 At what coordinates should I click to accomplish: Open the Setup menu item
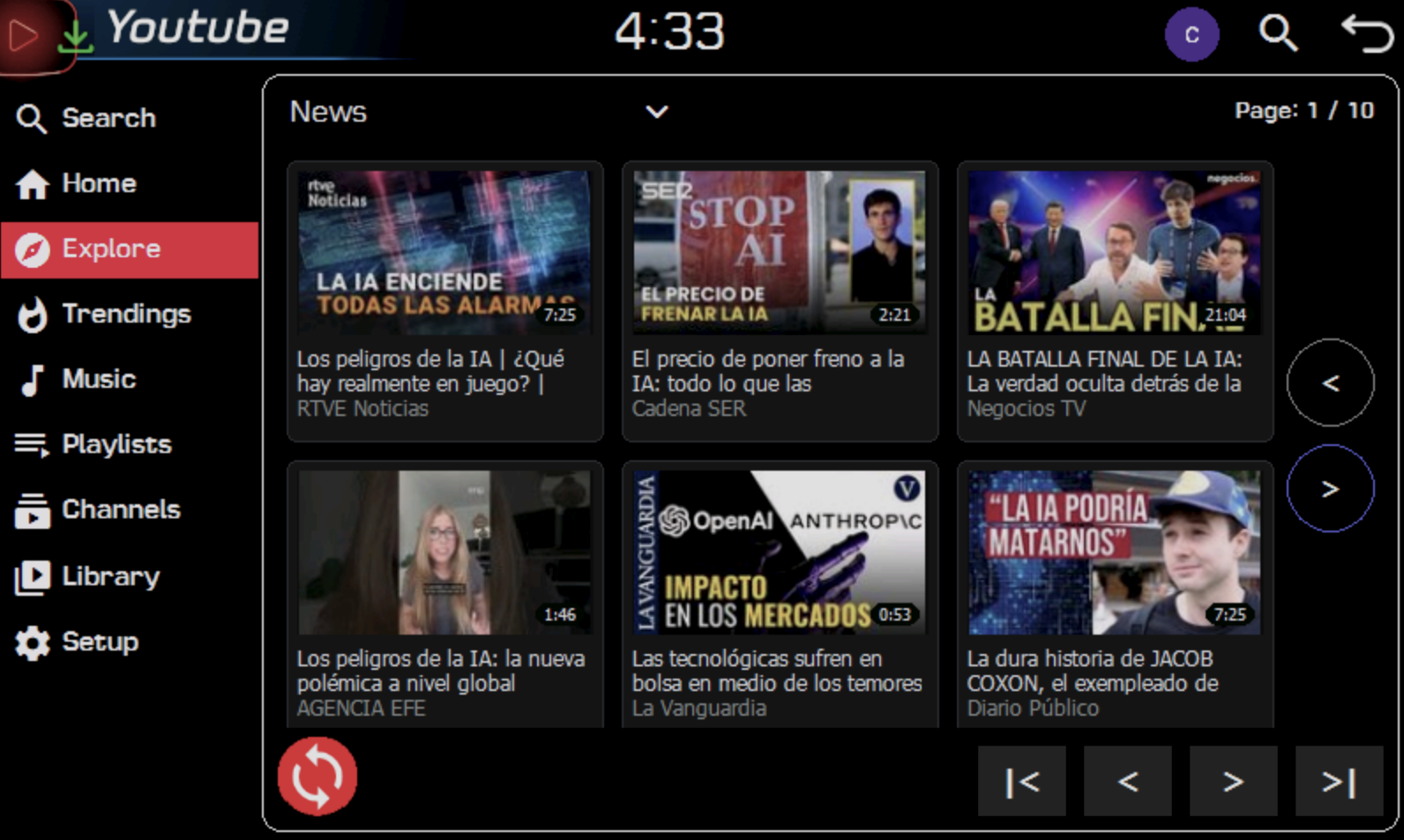(x=130, y=643)
